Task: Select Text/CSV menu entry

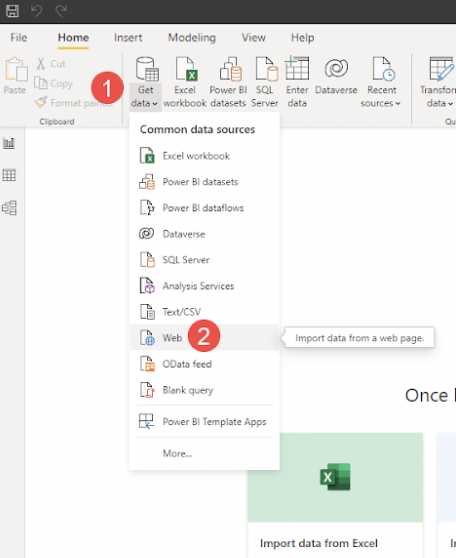Action: (x=204, y=312)
